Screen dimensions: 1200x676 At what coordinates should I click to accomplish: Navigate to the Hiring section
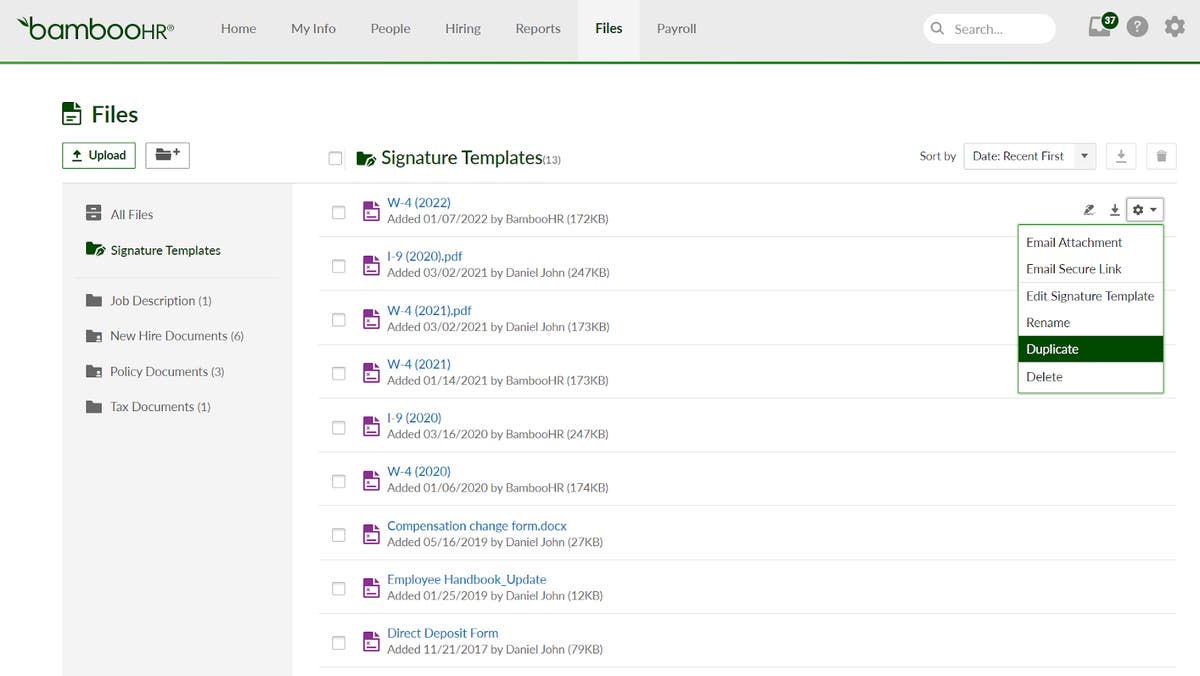coord(462,29)
